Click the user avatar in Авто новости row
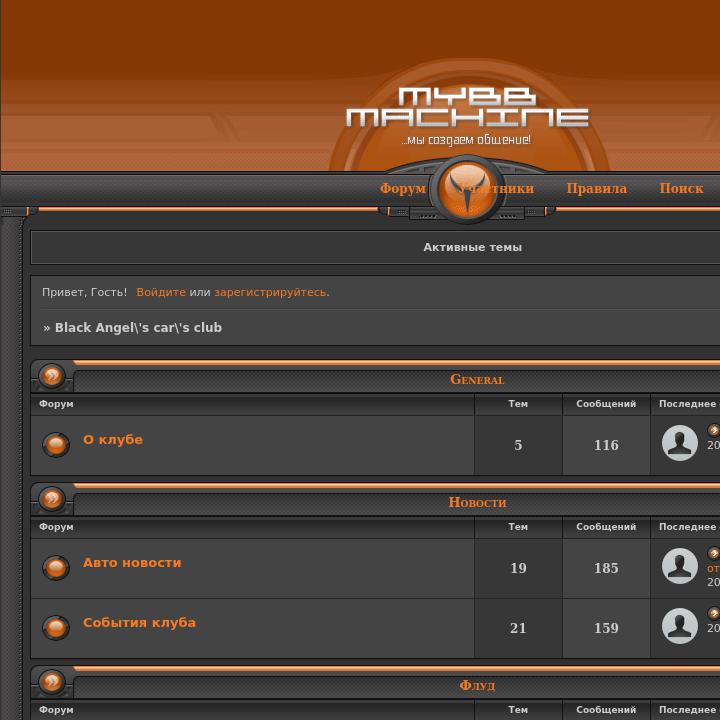 pos(680,566)
